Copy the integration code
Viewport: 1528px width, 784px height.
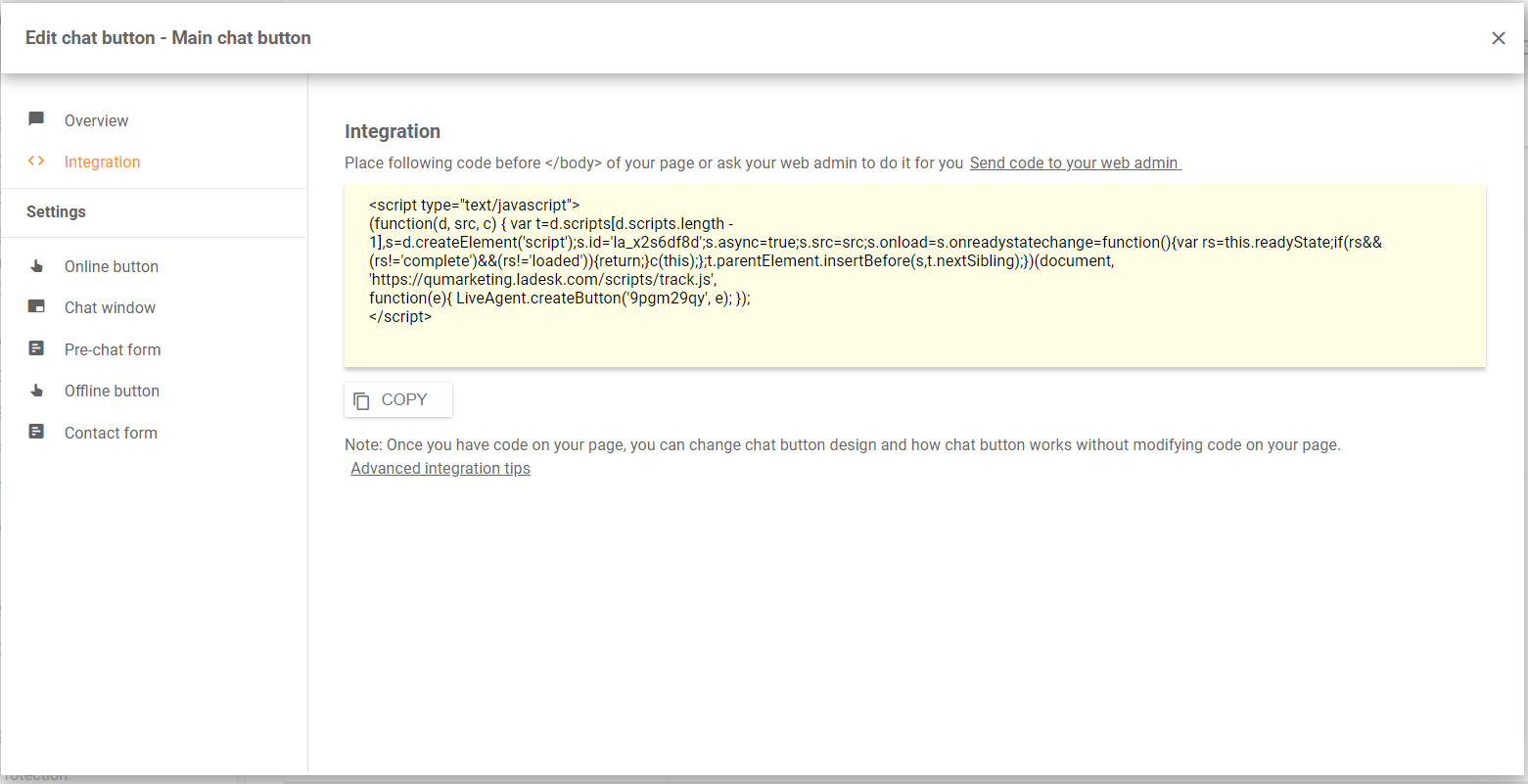[398, 399]
